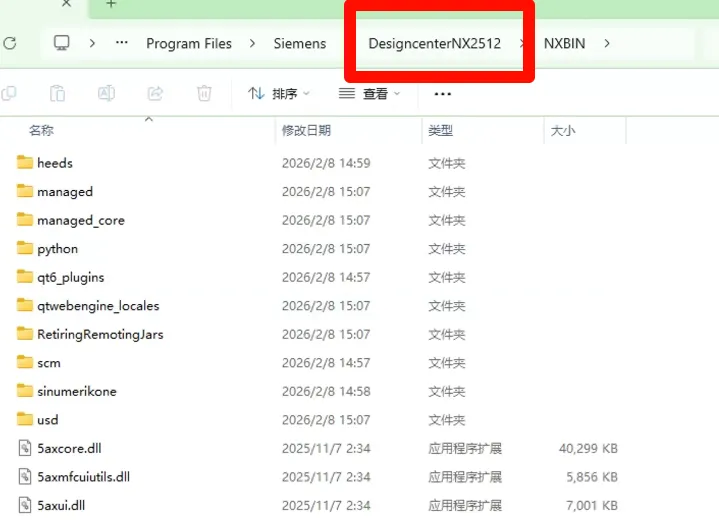Select the sinumerikone folder icon
Viewport: 719px width, 523px height.
tap(25, 391)
